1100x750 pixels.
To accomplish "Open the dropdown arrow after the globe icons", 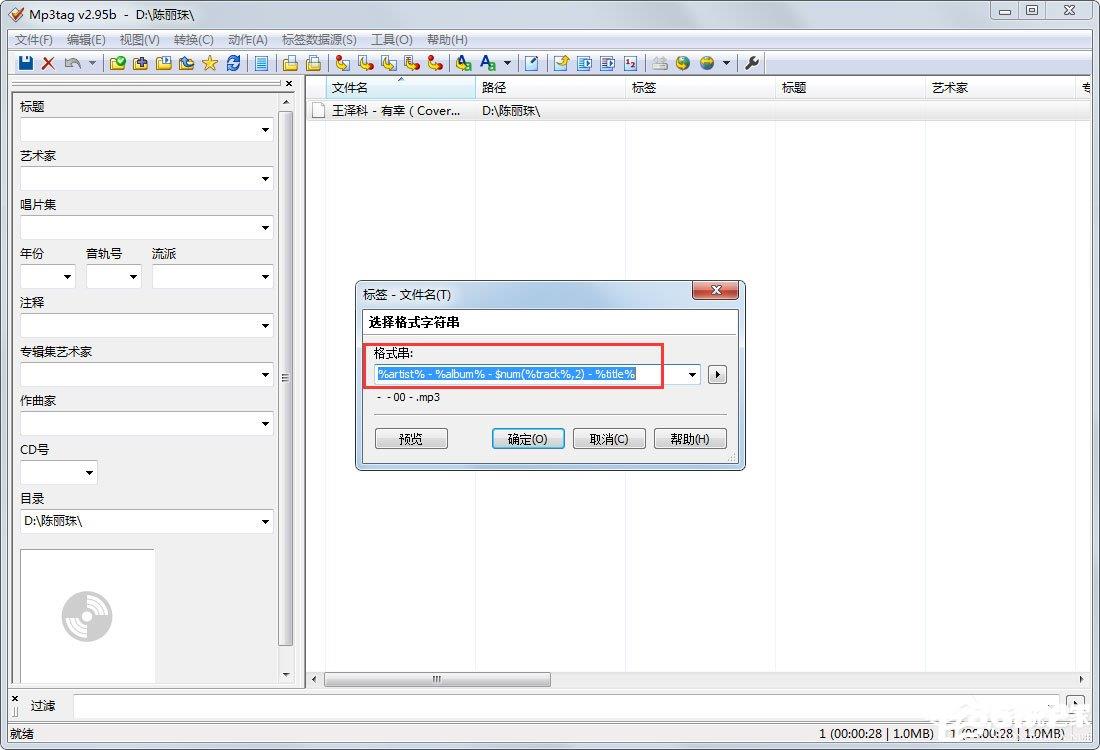I will (x=726, y=63).
